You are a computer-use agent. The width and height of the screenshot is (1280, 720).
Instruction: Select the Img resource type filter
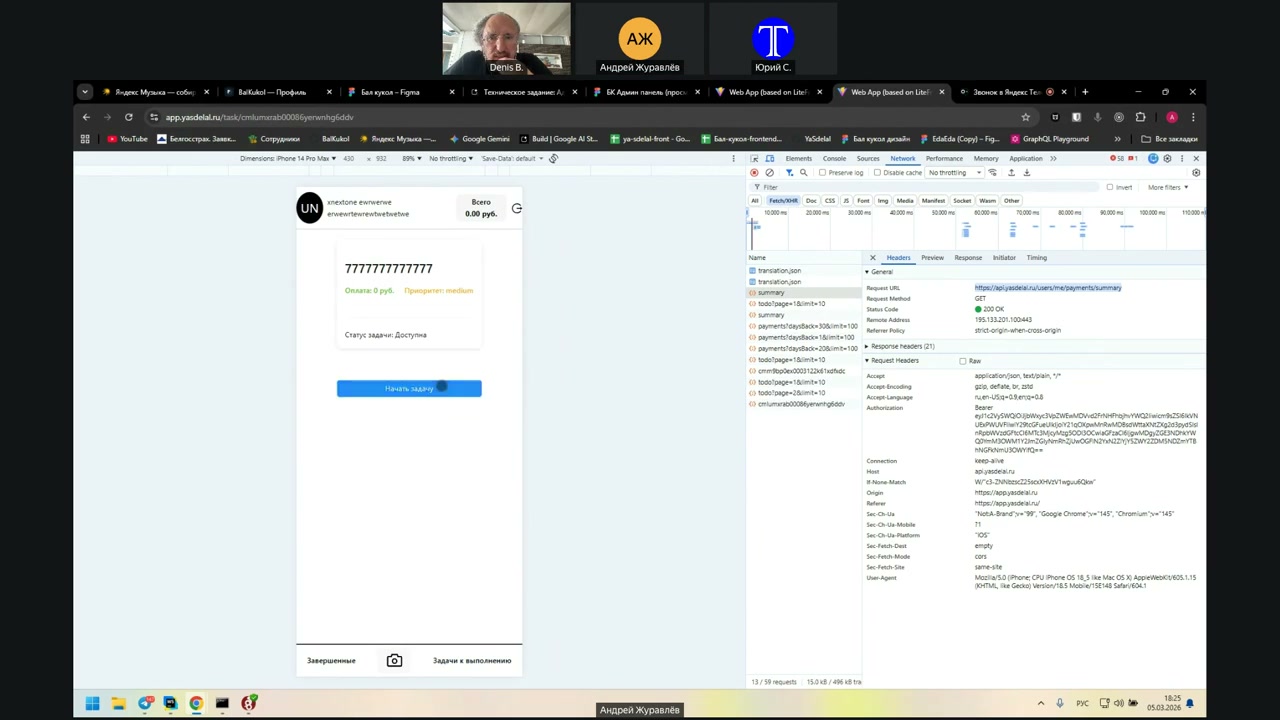[883, 201]
